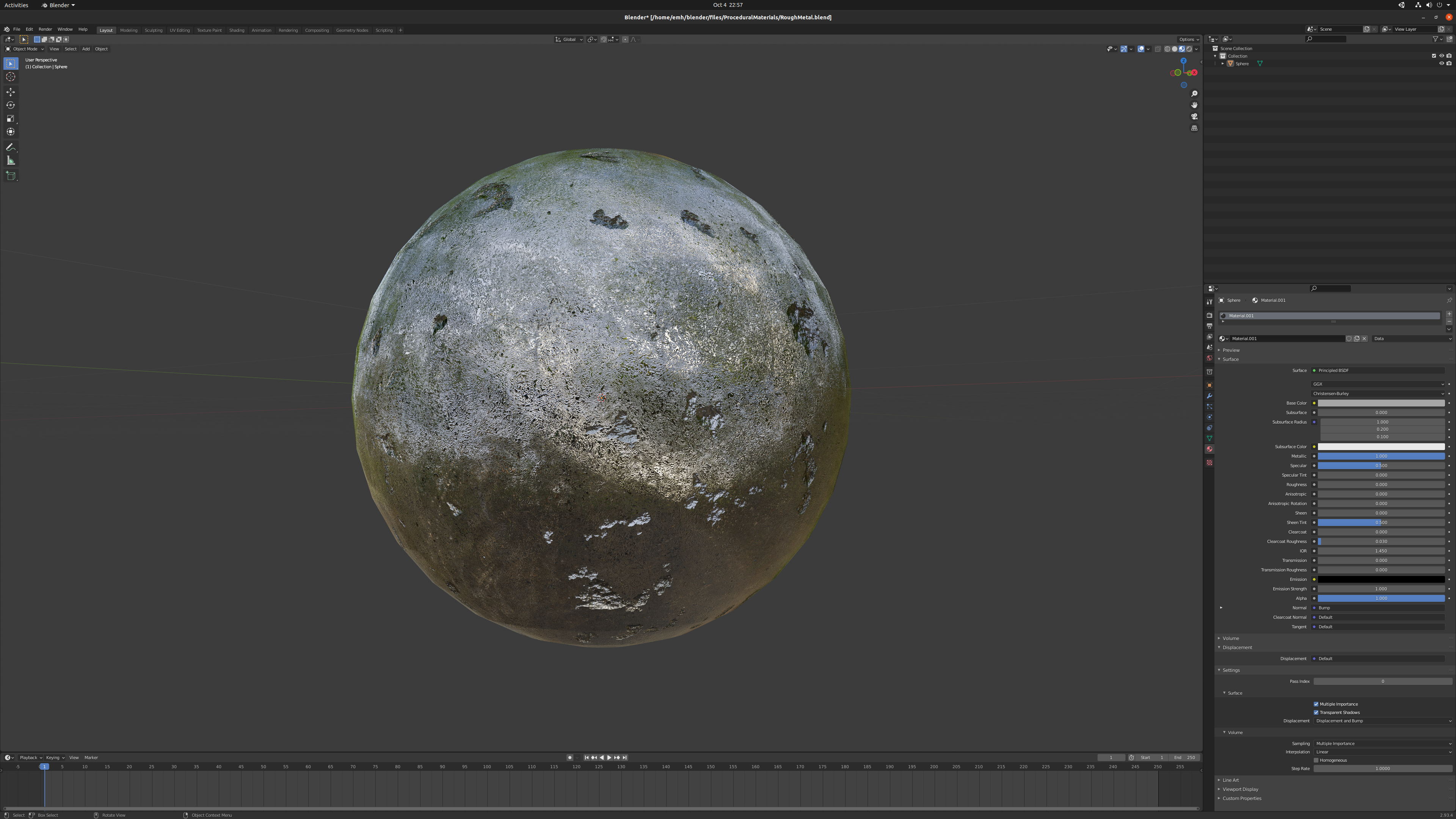Switch to the Geometry Nodes workspace tab
The height and width of the screenshot is (819, 1456).
[x=352, y=30]
